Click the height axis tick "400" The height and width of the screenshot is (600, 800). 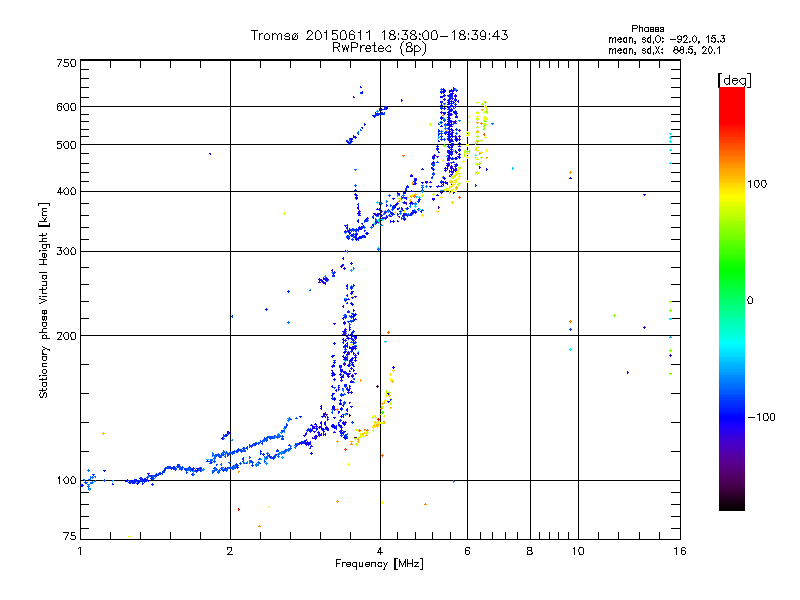pos(66,191)
